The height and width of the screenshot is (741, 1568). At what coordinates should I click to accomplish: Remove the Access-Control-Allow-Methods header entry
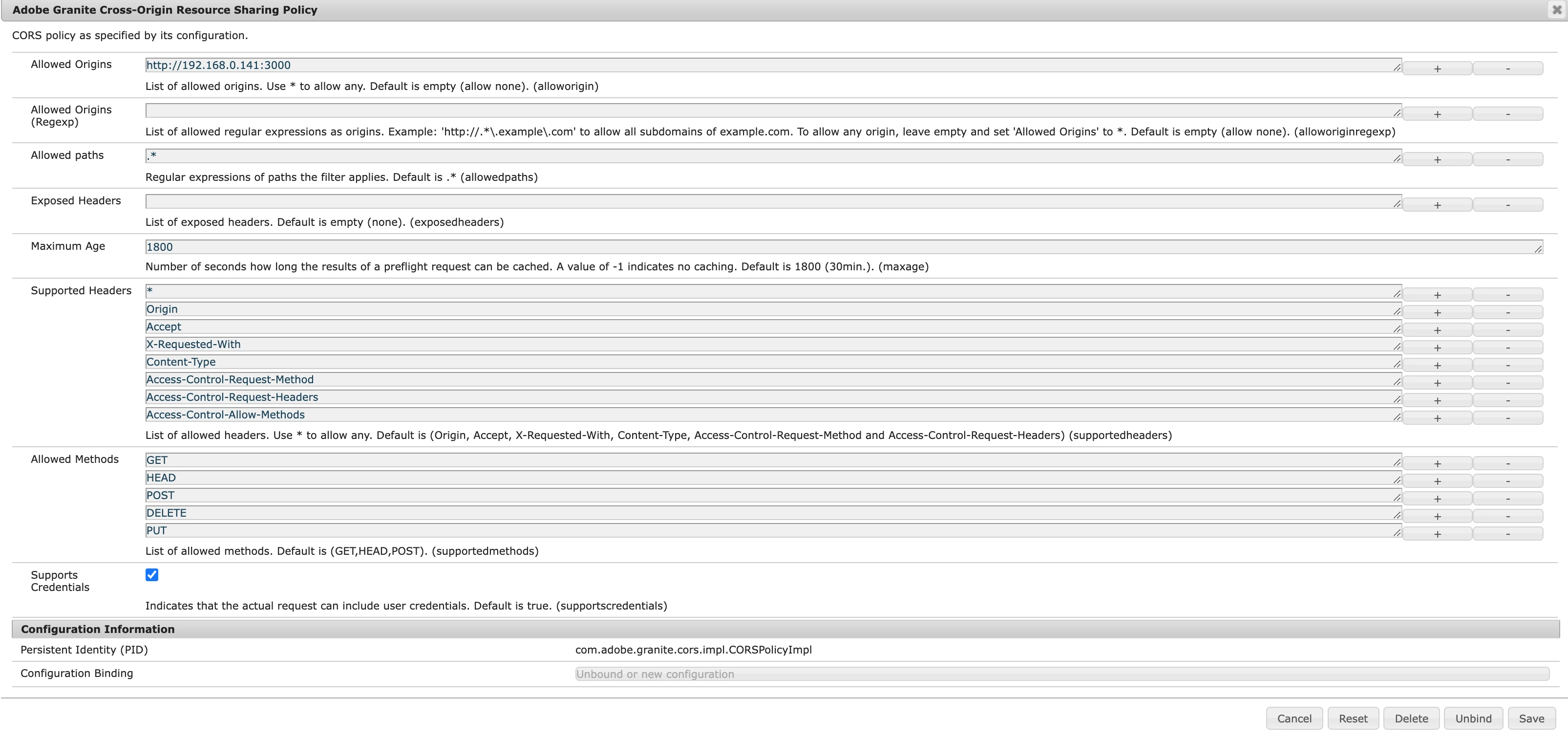coord(1507,418)
